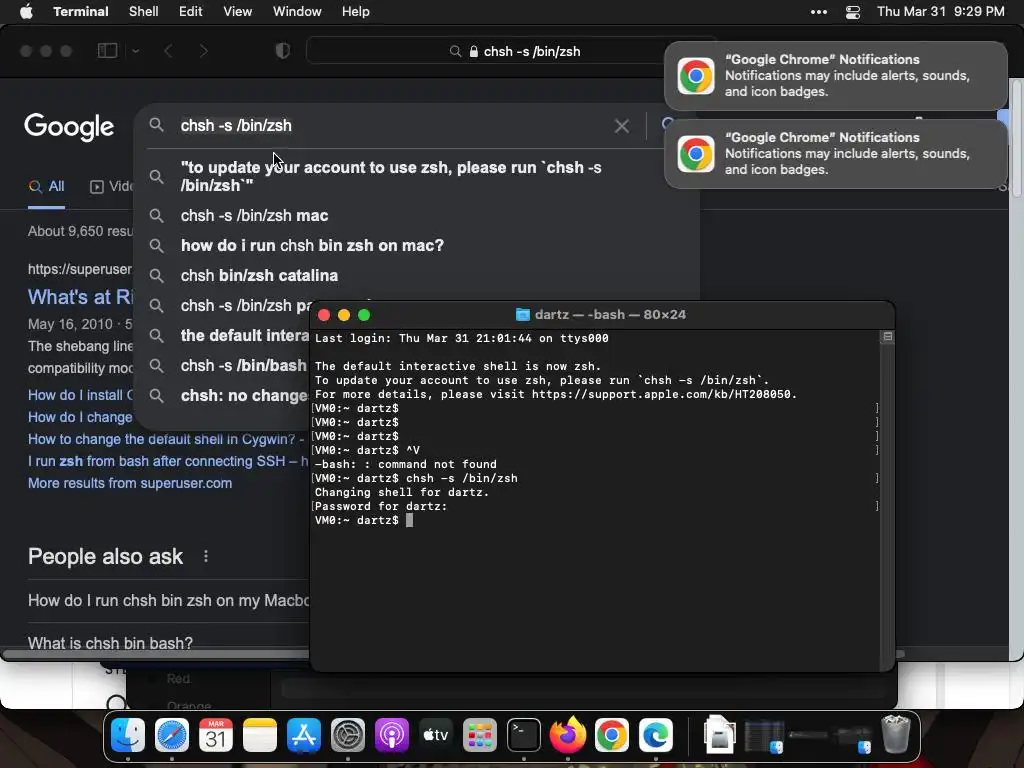Screen dimensions: 1024x768
Task: Open System Preferences from the Dock
Action: pos(347,735)
